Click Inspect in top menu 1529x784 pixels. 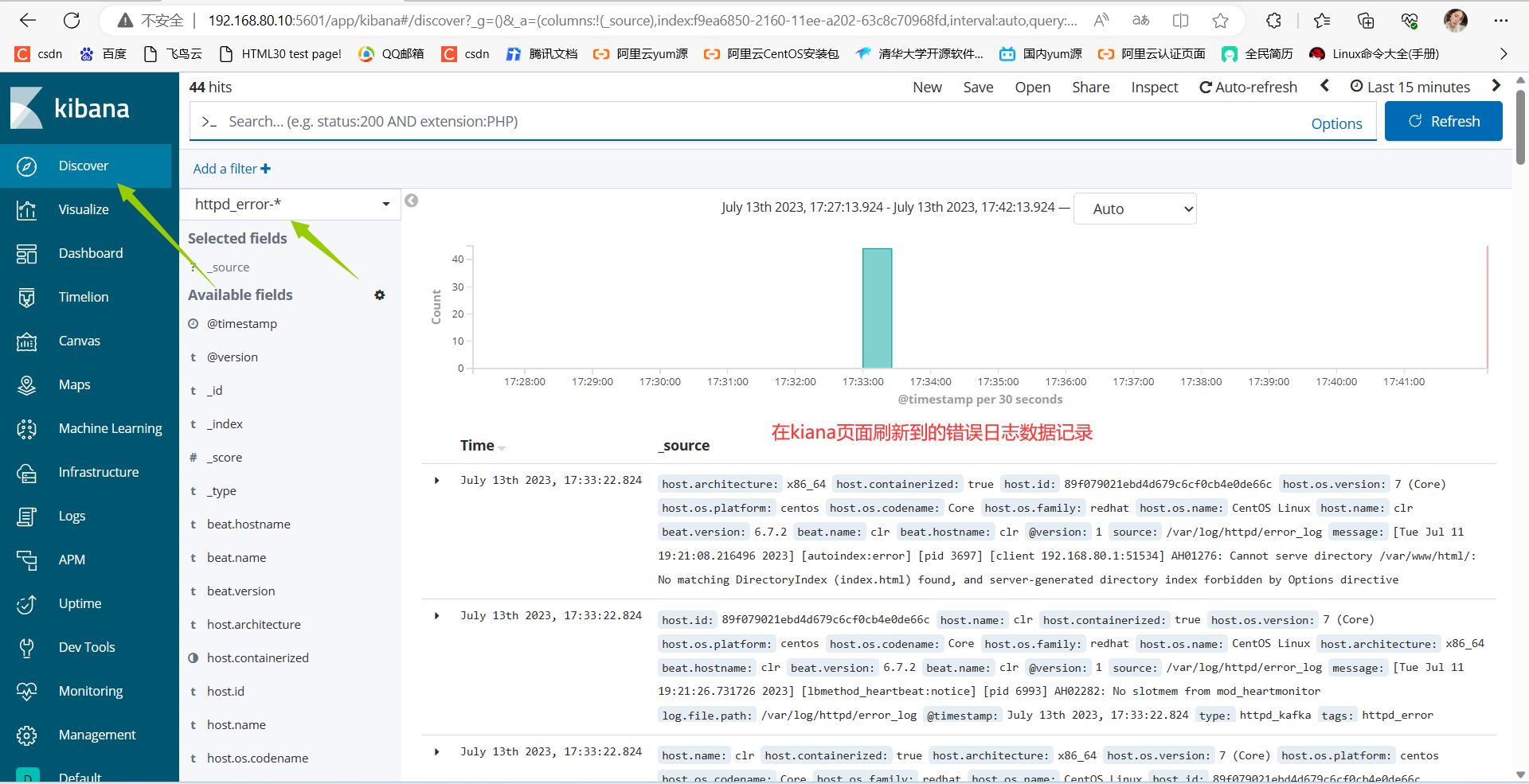tap(1155, 87)
